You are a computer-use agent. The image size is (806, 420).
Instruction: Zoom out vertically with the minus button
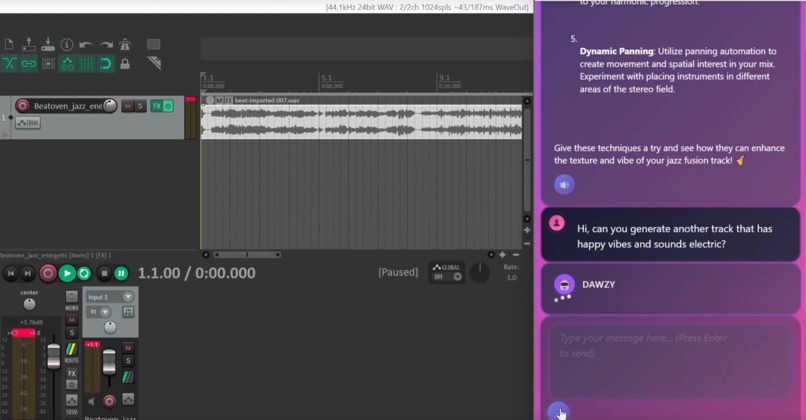527,243
